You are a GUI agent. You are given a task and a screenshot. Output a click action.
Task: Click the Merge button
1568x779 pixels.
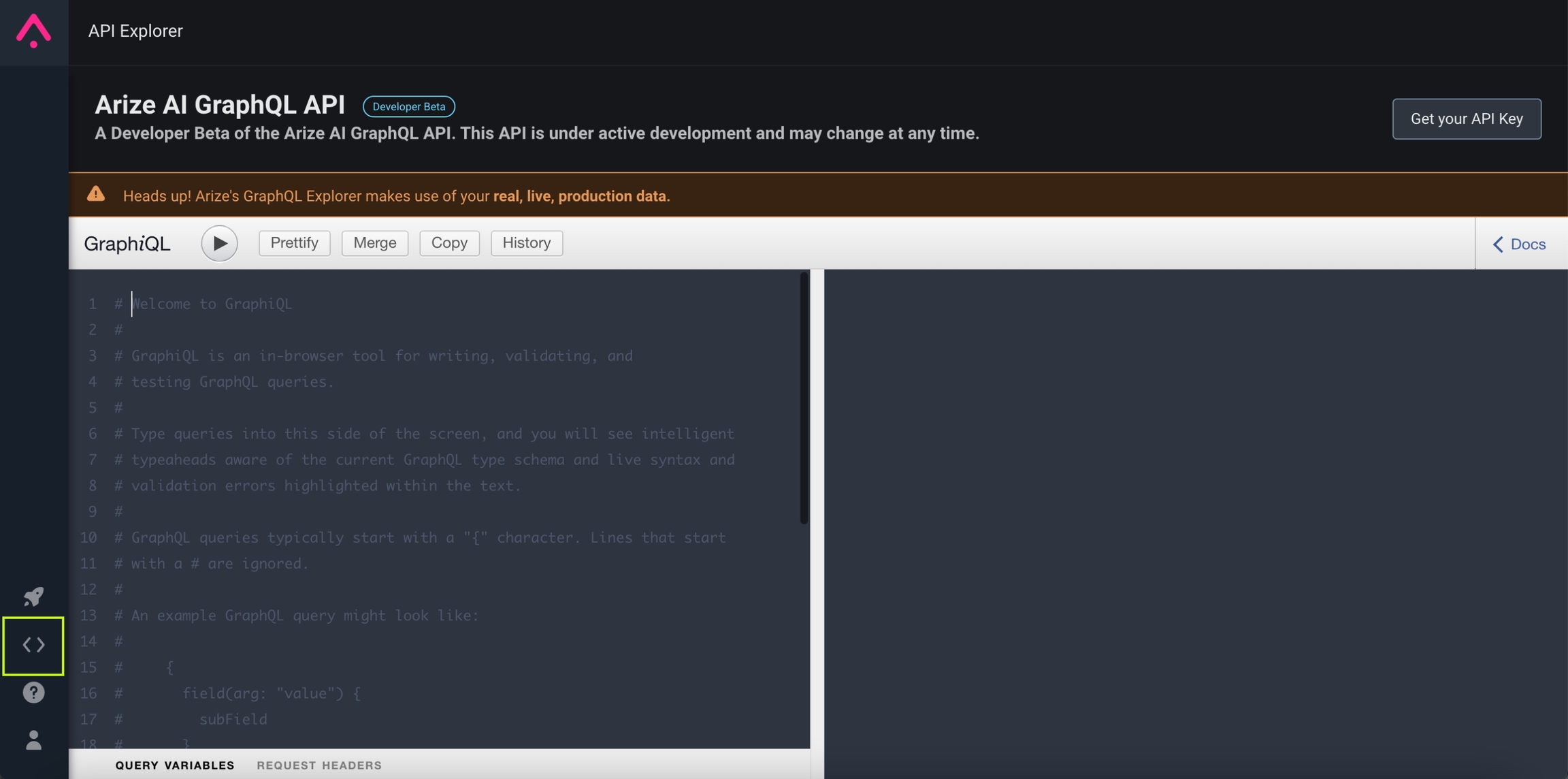[x=374, y=243]
